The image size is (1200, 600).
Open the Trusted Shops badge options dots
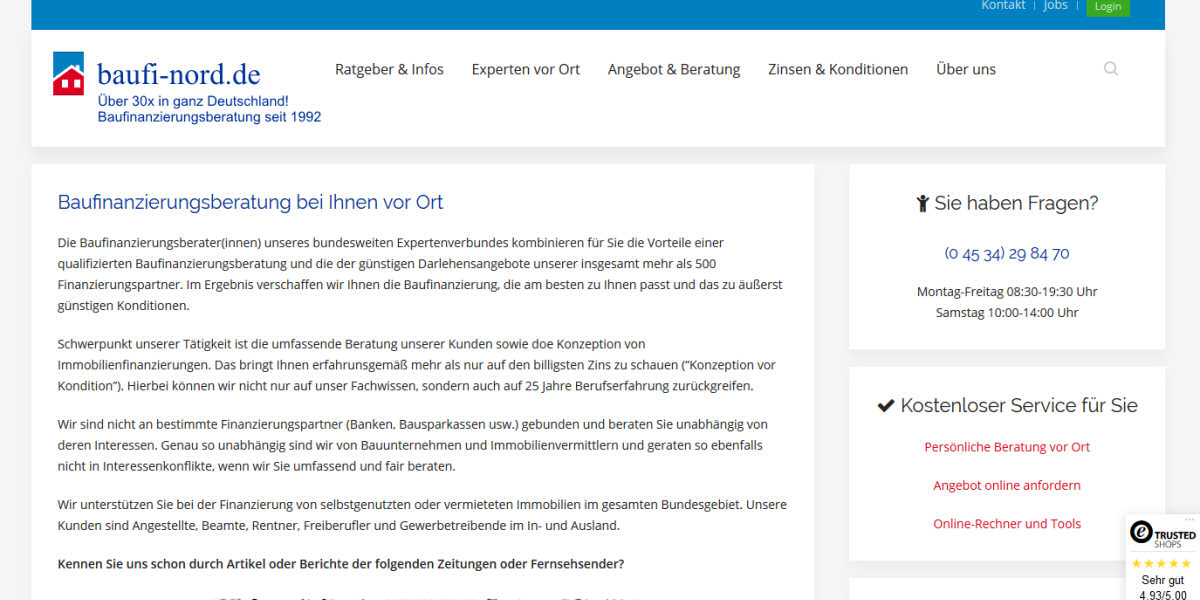click(x=1190, y=520)
